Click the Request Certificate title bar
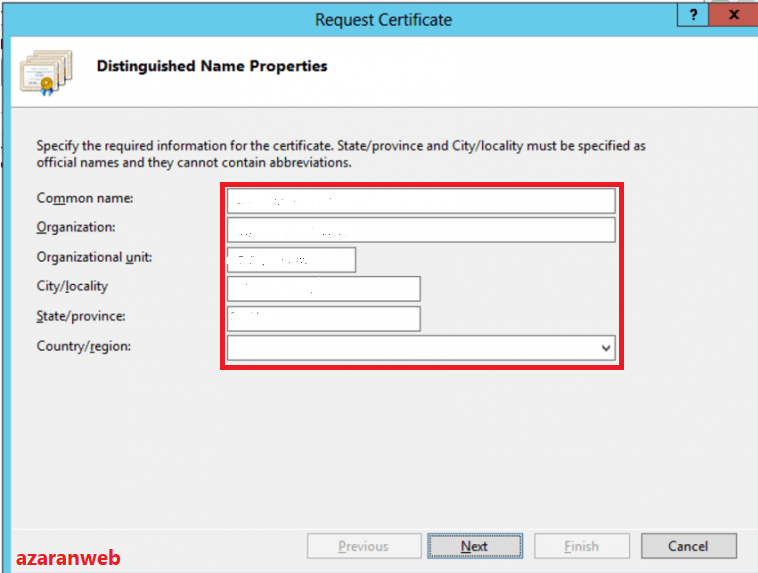758x573 pixels. (x=383, y=19)
